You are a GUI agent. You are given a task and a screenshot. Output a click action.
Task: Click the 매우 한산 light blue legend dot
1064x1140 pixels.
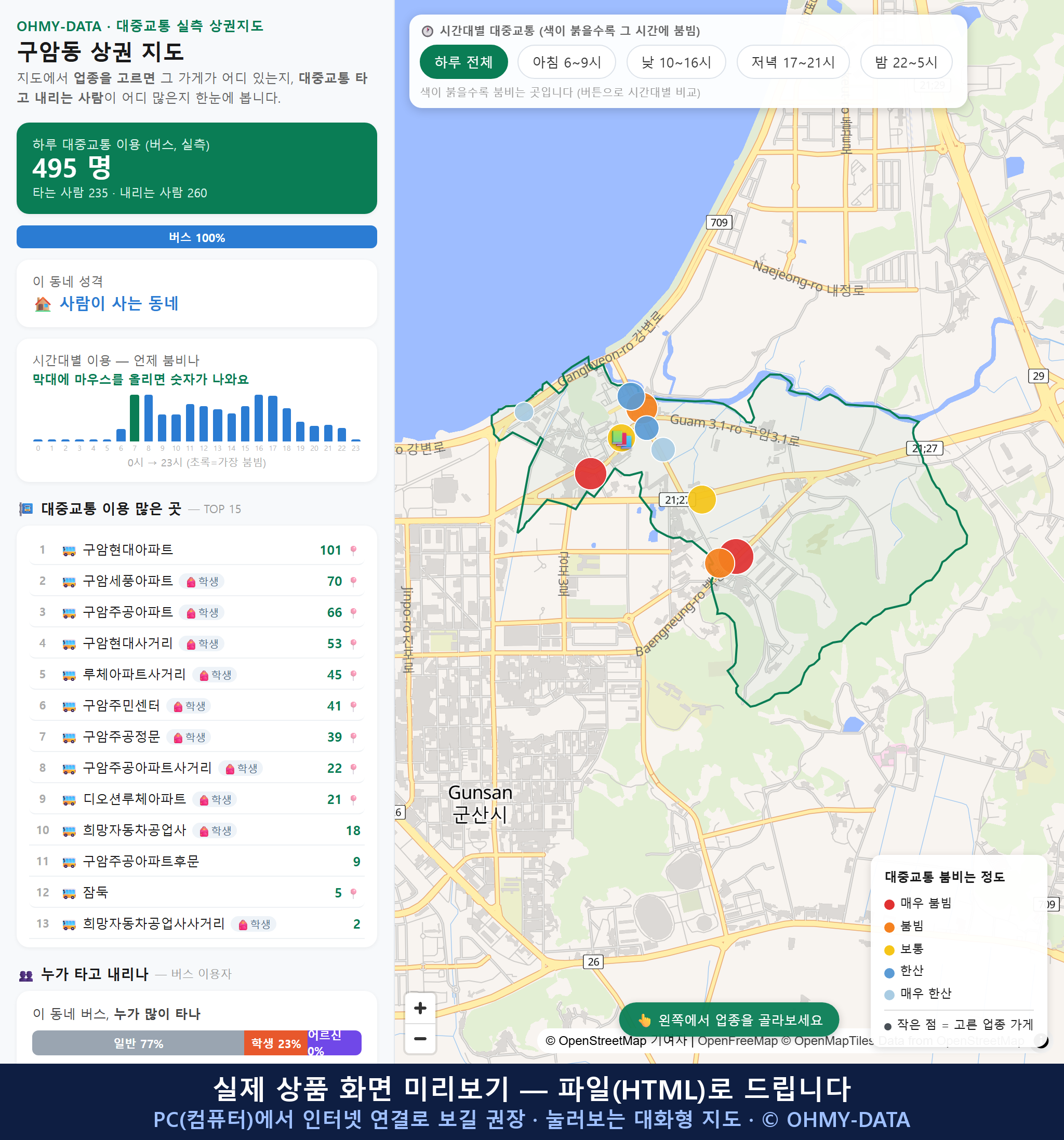point(889,995)
